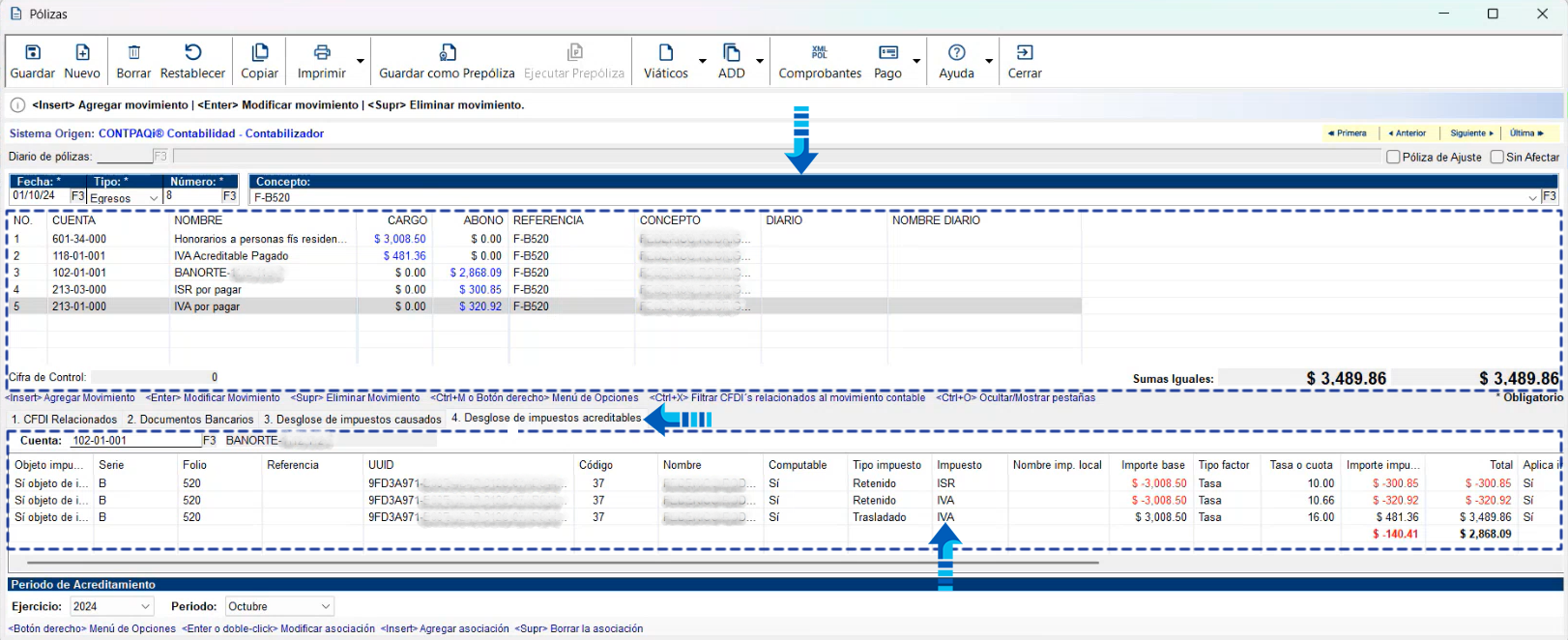Open the Documentos Bancarios tab
The width and height of the screenshot is (1568, 640).
tap(190, 420)
